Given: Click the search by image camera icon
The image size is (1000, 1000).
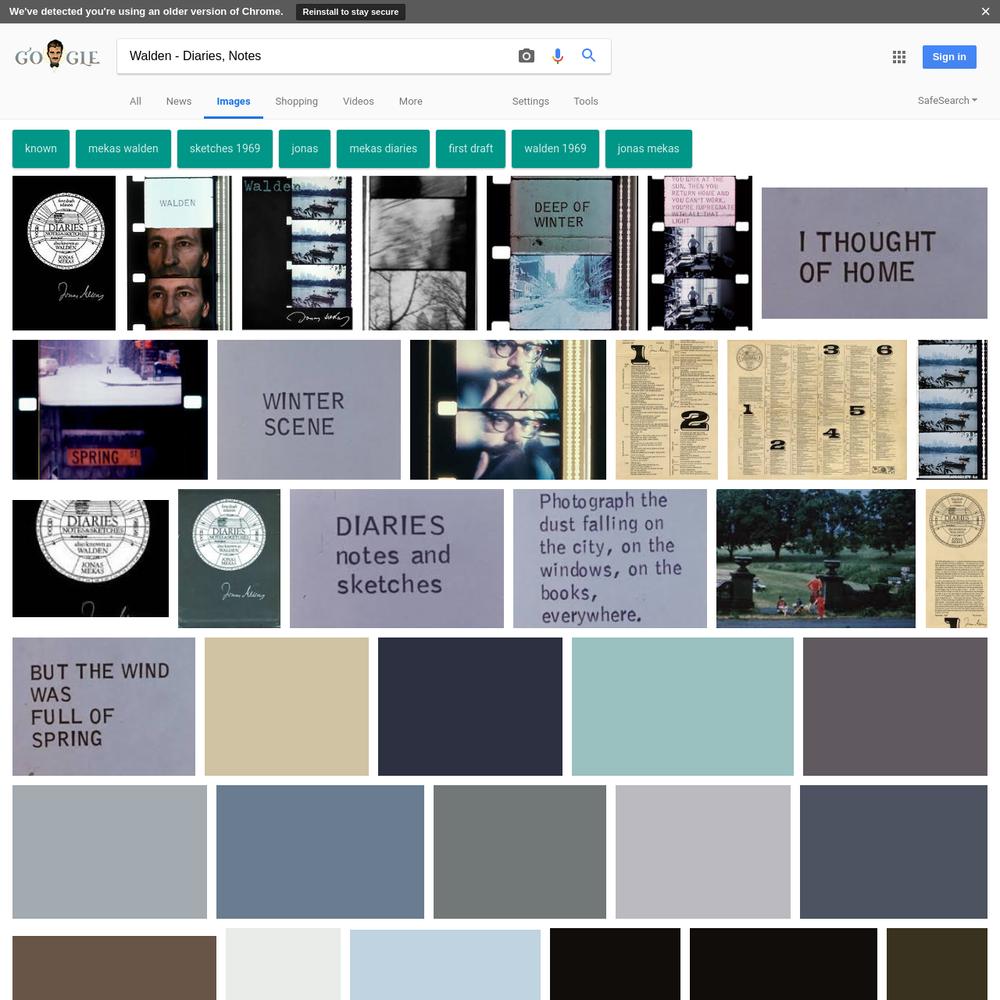Looking at the screenshot, I should coord(526,56).
